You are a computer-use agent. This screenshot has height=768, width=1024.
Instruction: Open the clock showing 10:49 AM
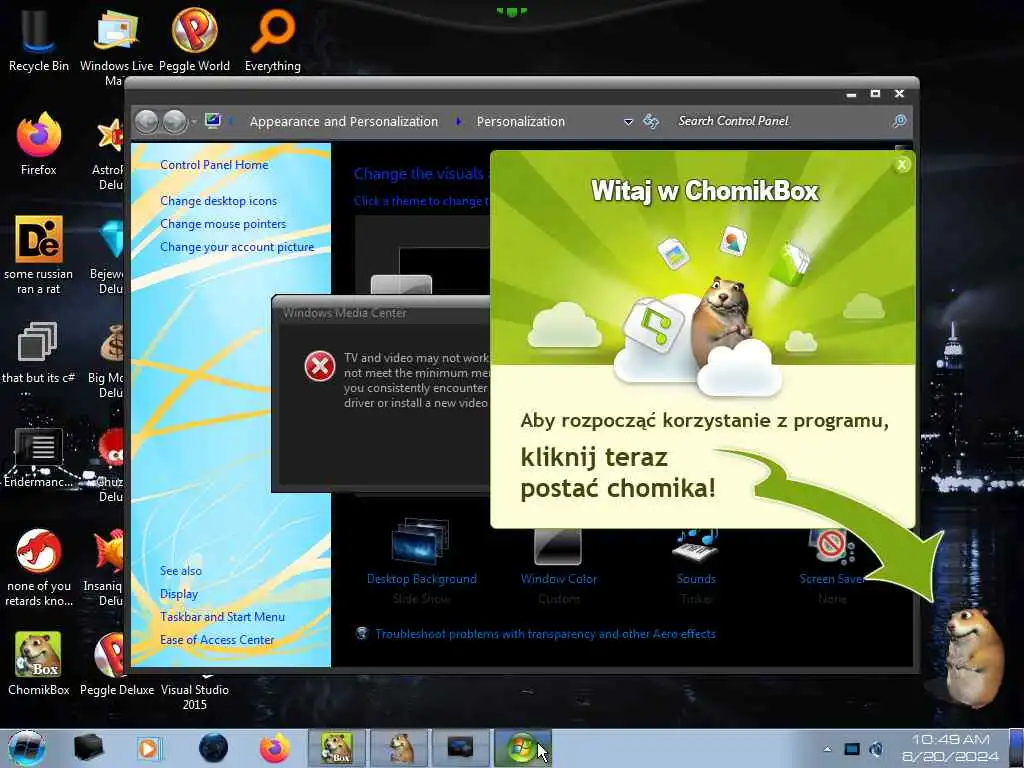pyautogui.click(x=951, y=748)
